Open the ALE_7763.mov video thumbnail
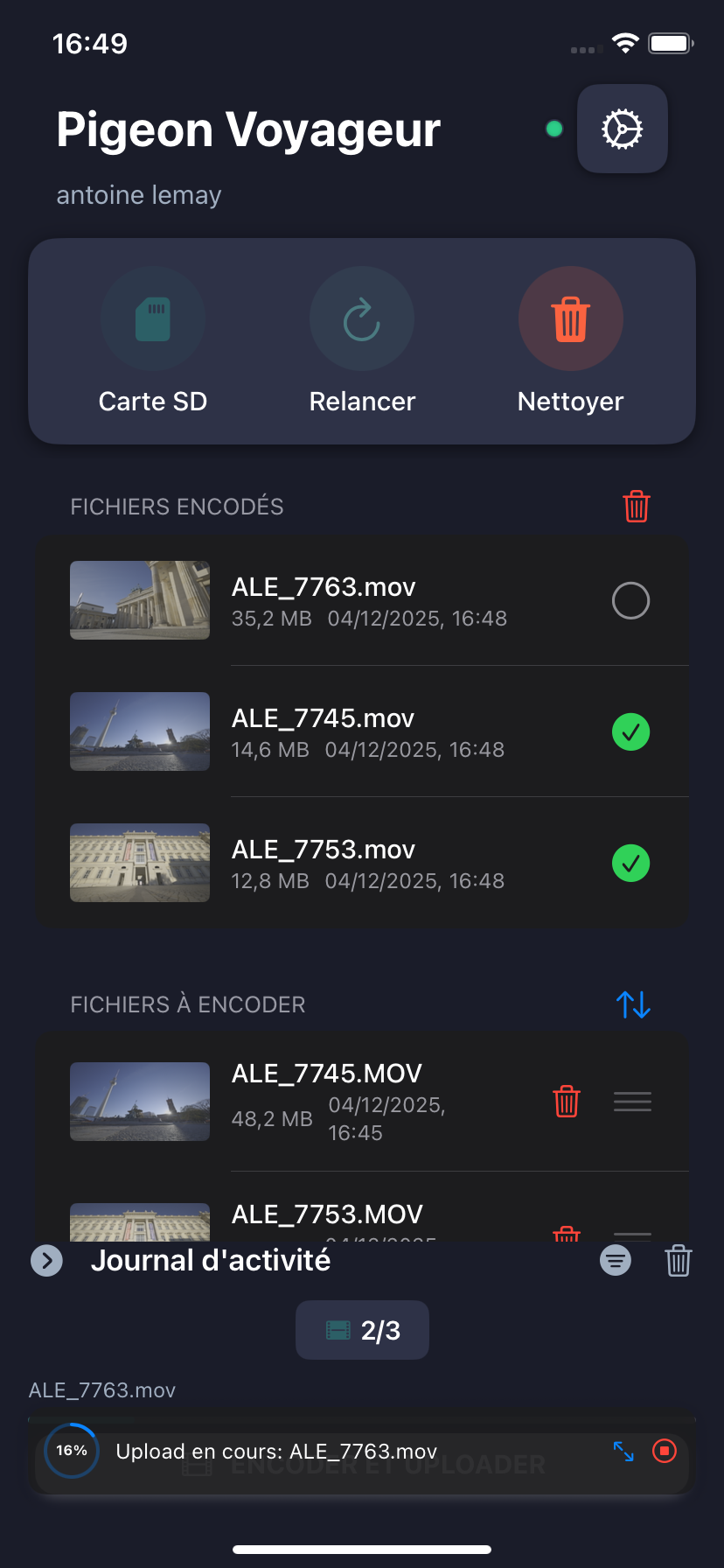724x1568 pixels. 140,600
